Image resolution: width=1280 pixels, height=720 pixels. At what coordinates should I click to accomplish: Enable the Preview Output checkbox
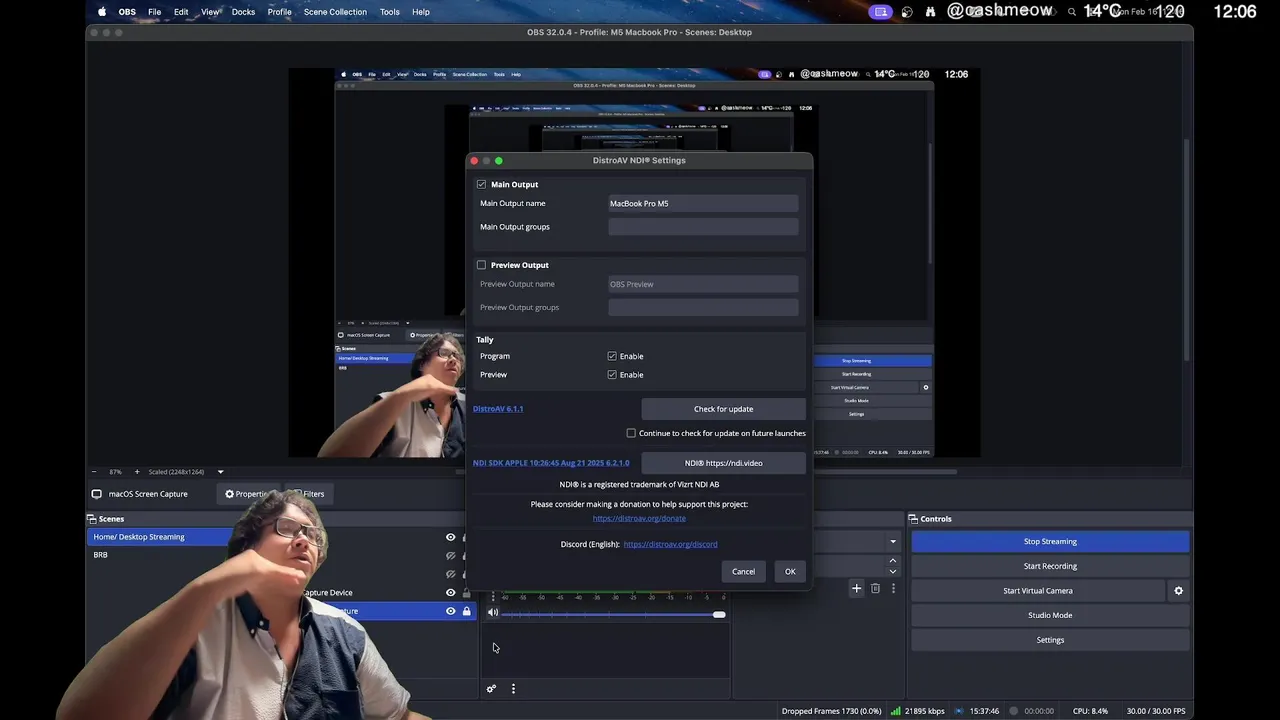pos(481,265)
